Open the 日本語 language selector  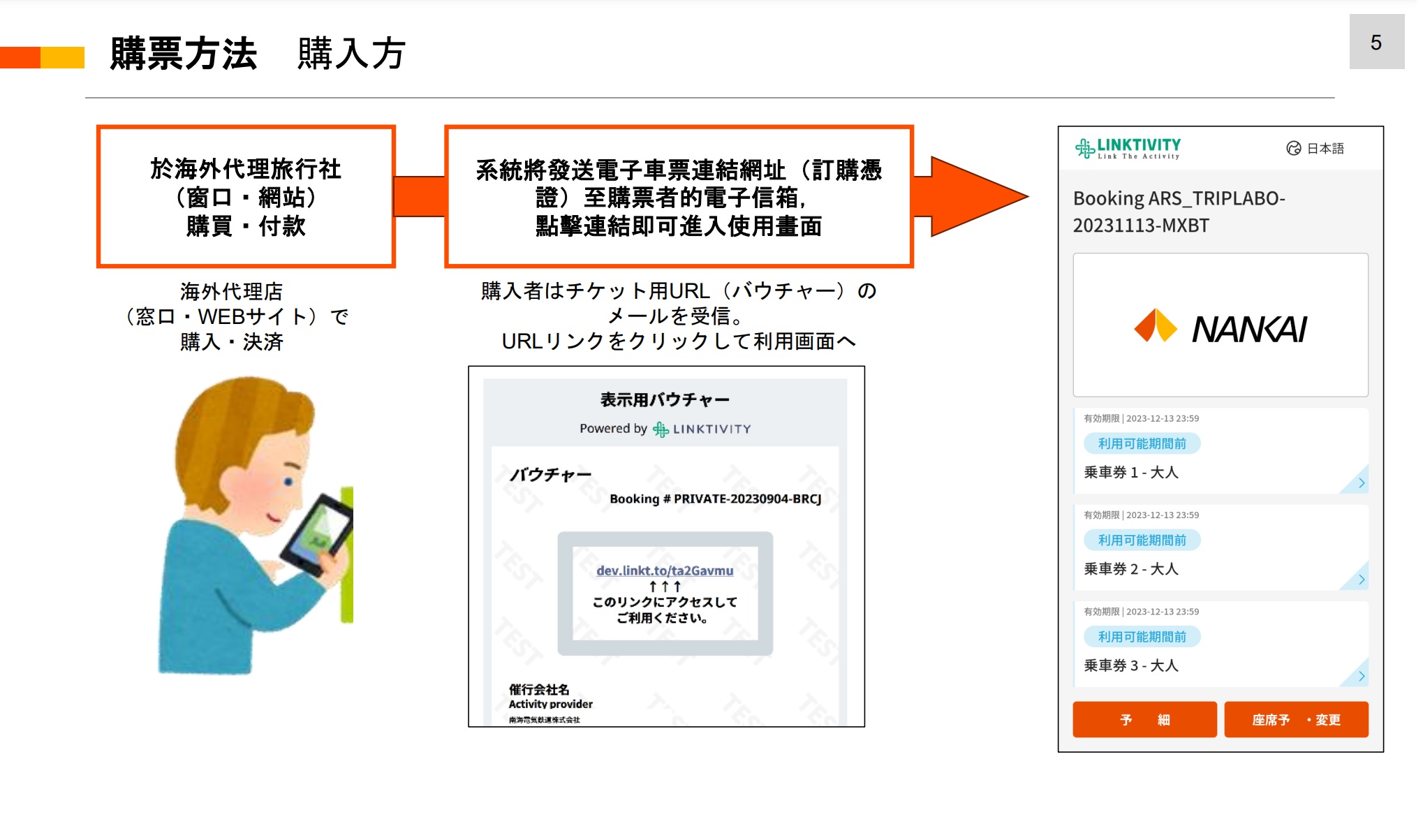coord(1315,148)
